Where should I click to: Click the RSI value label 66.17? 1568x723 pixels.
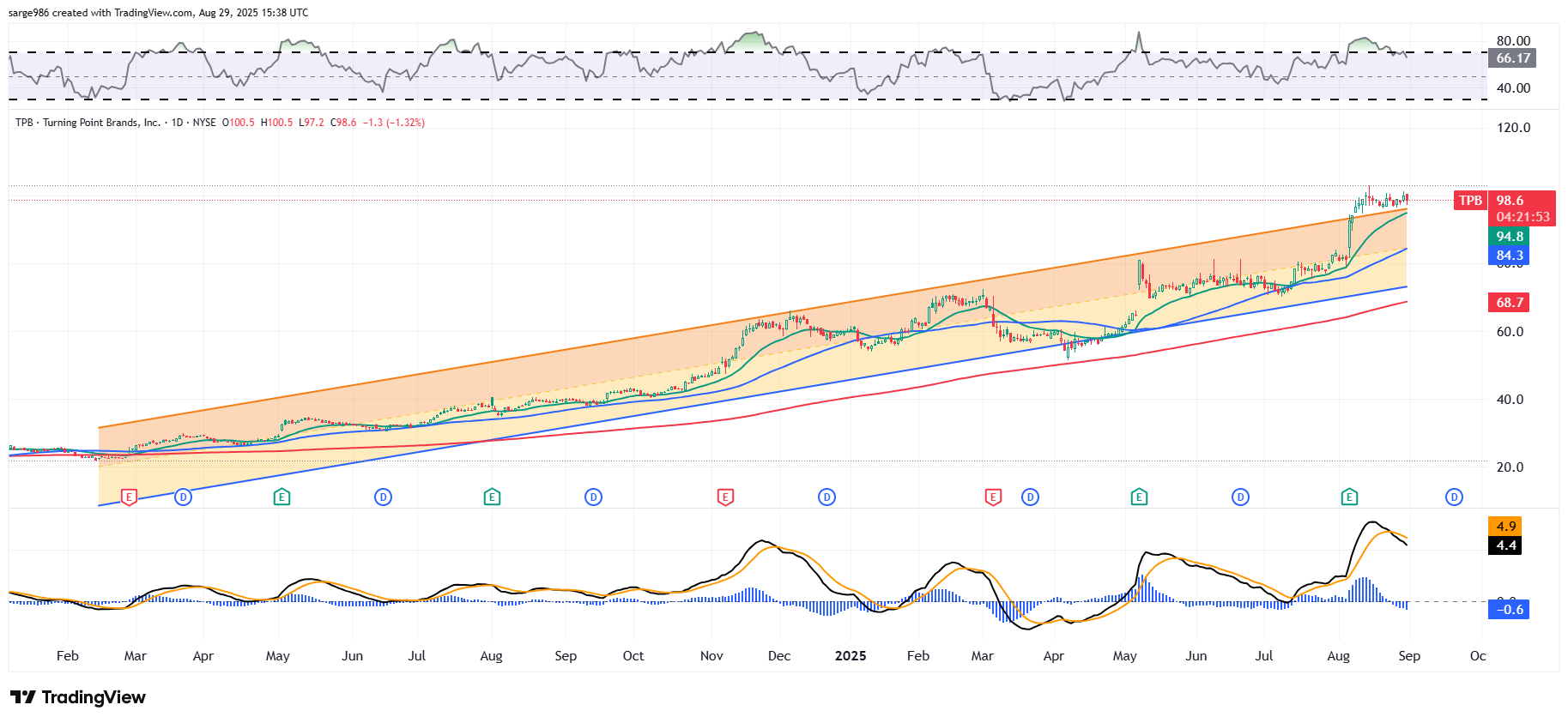(x=1513, y=58)
